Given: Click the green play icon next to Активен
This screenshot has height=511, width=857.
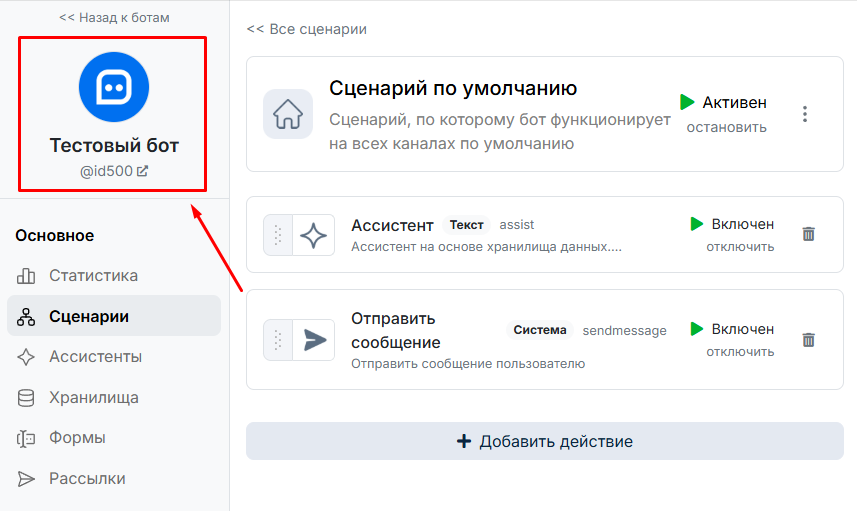Looking at the screenshot, I should pyautogui.click(x=687, y=102).
